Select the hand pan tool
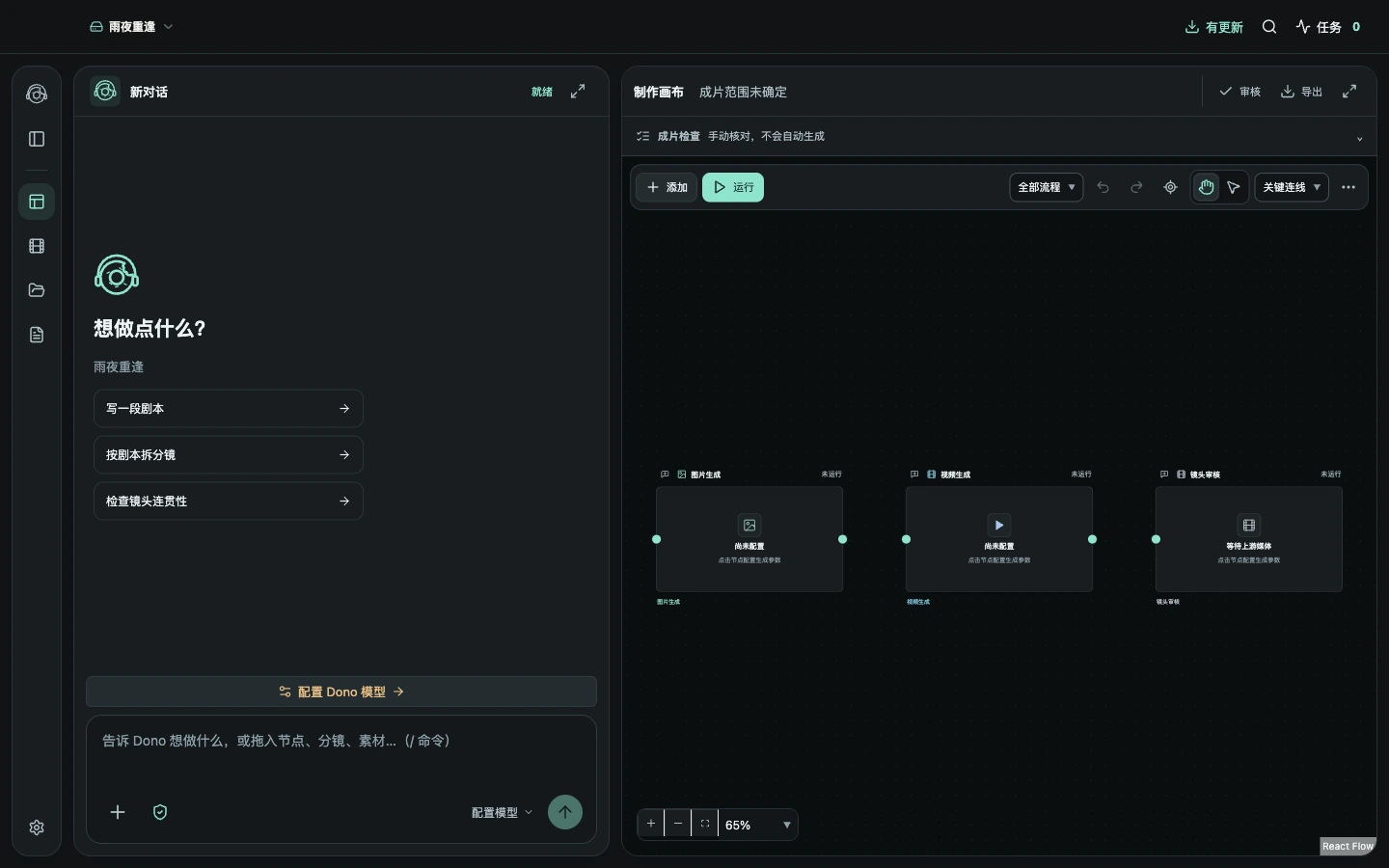Viewport: 1389px width, 868px height. pos(1206,187)
